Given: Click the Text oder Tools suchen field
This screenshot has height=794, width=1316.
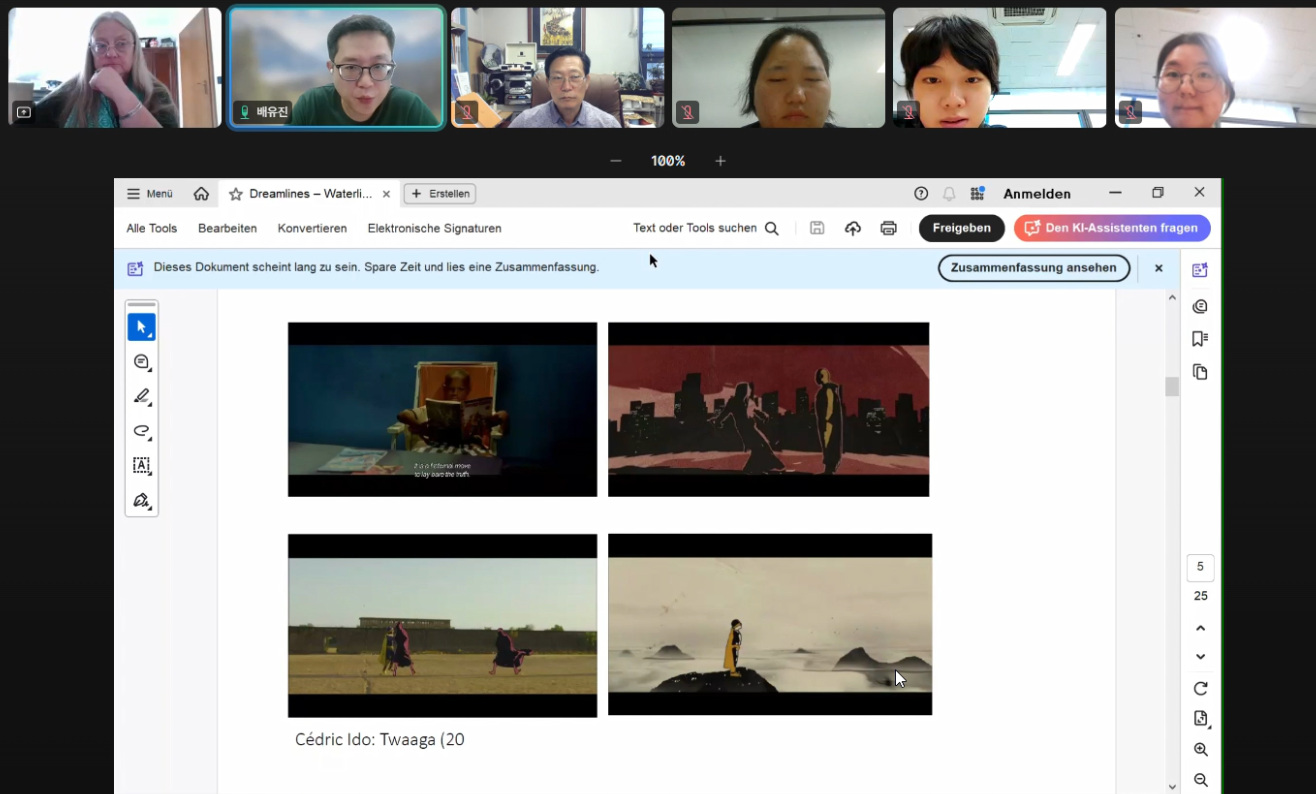Looking at the screenshot, I should click(x=705, y=228).
